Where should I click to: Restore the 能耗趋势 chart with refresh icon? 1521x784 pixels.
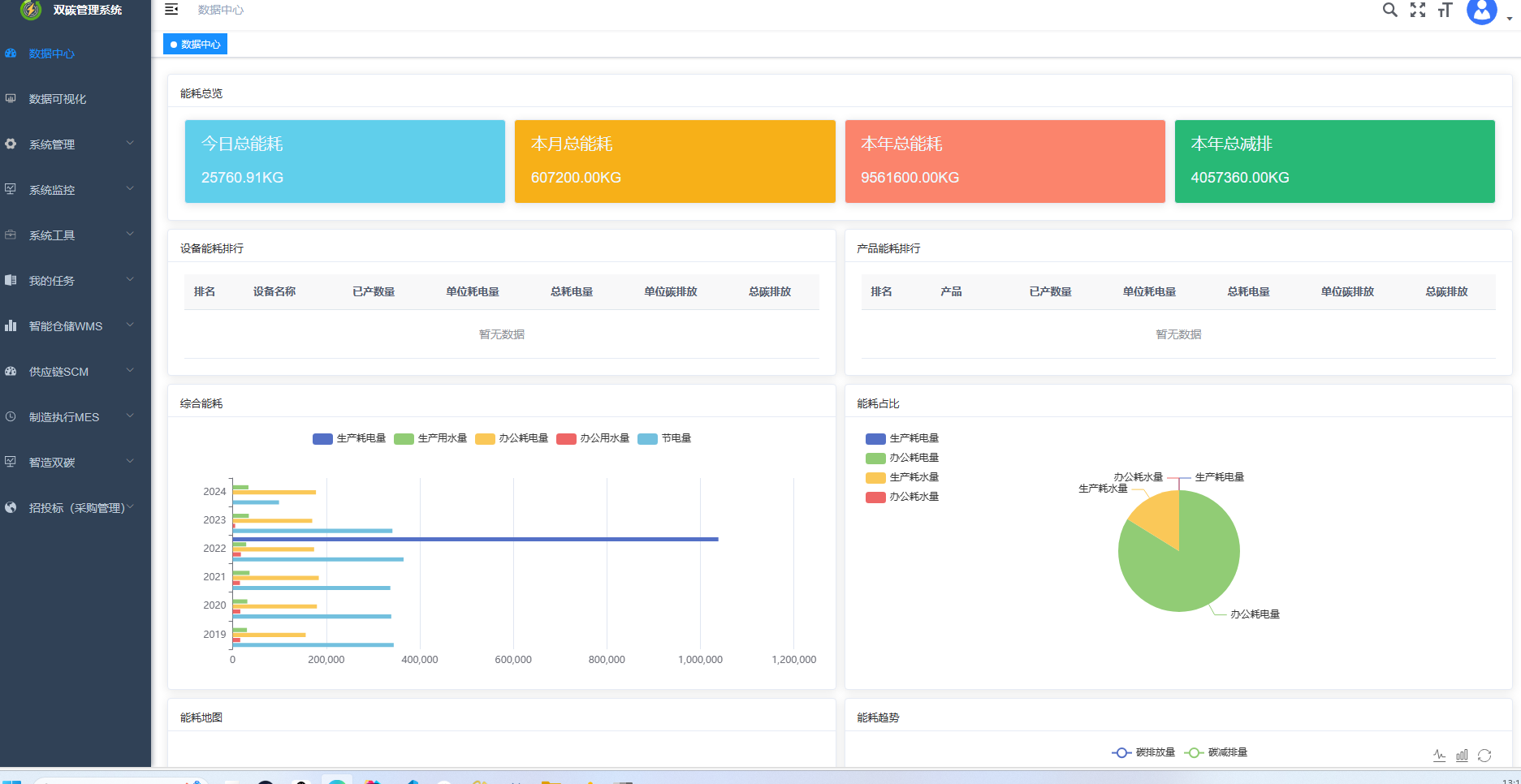[1484, 755]
